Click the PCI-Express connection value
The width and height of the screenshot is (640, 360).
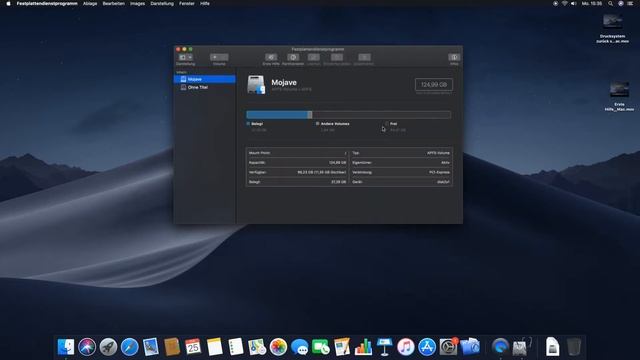pyautogui.click(x=439, y=172)
